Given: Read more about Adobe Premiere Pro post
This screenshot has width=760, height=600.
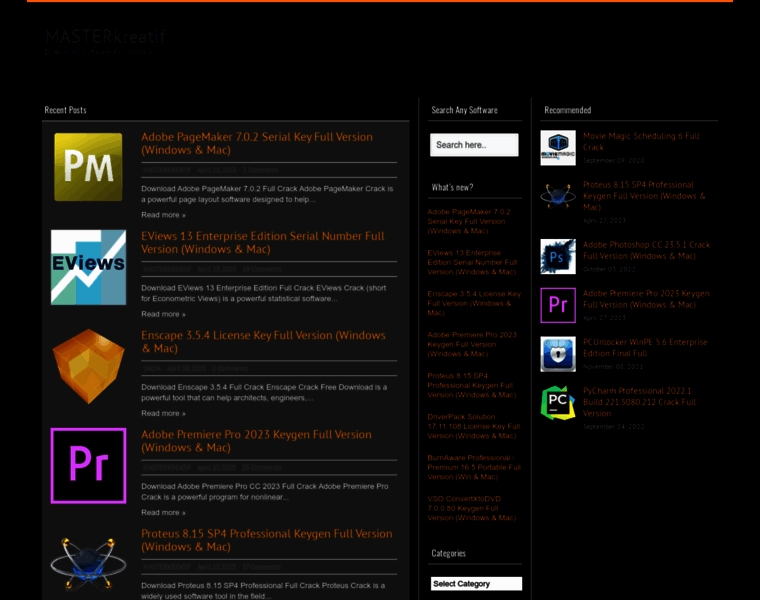Looking at the screenshot, I should click(x=163, y=512).
